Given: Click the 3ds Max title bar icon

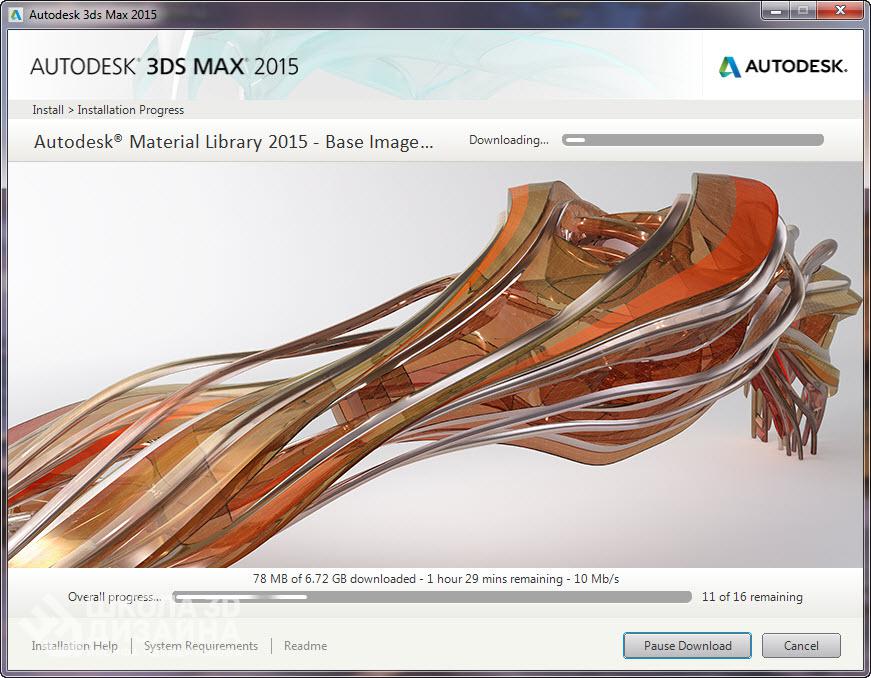Looking at the screenshot, I should click(16, 14).
